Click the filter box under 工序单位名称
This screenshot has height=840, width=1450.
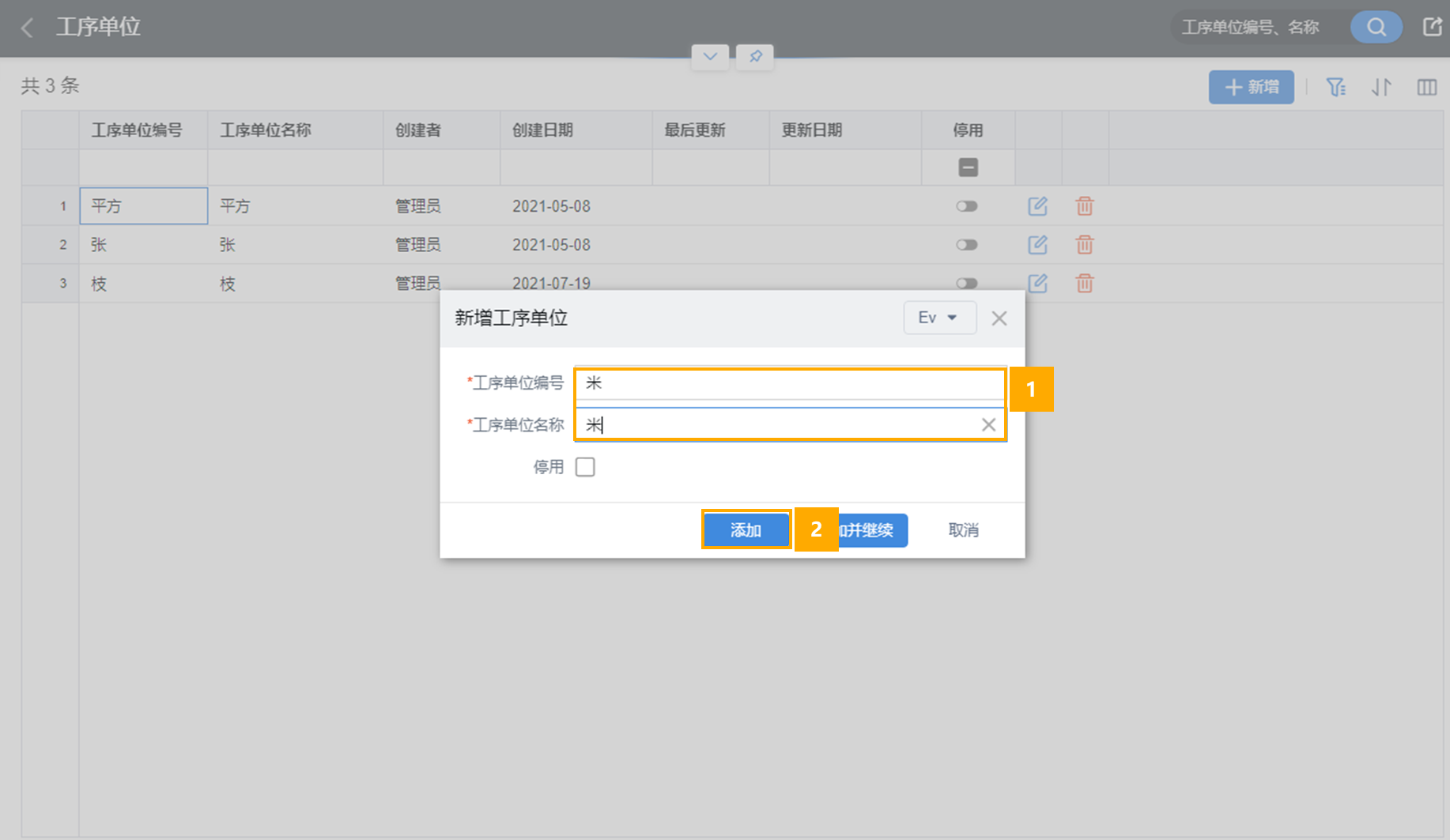click(296, 168)
